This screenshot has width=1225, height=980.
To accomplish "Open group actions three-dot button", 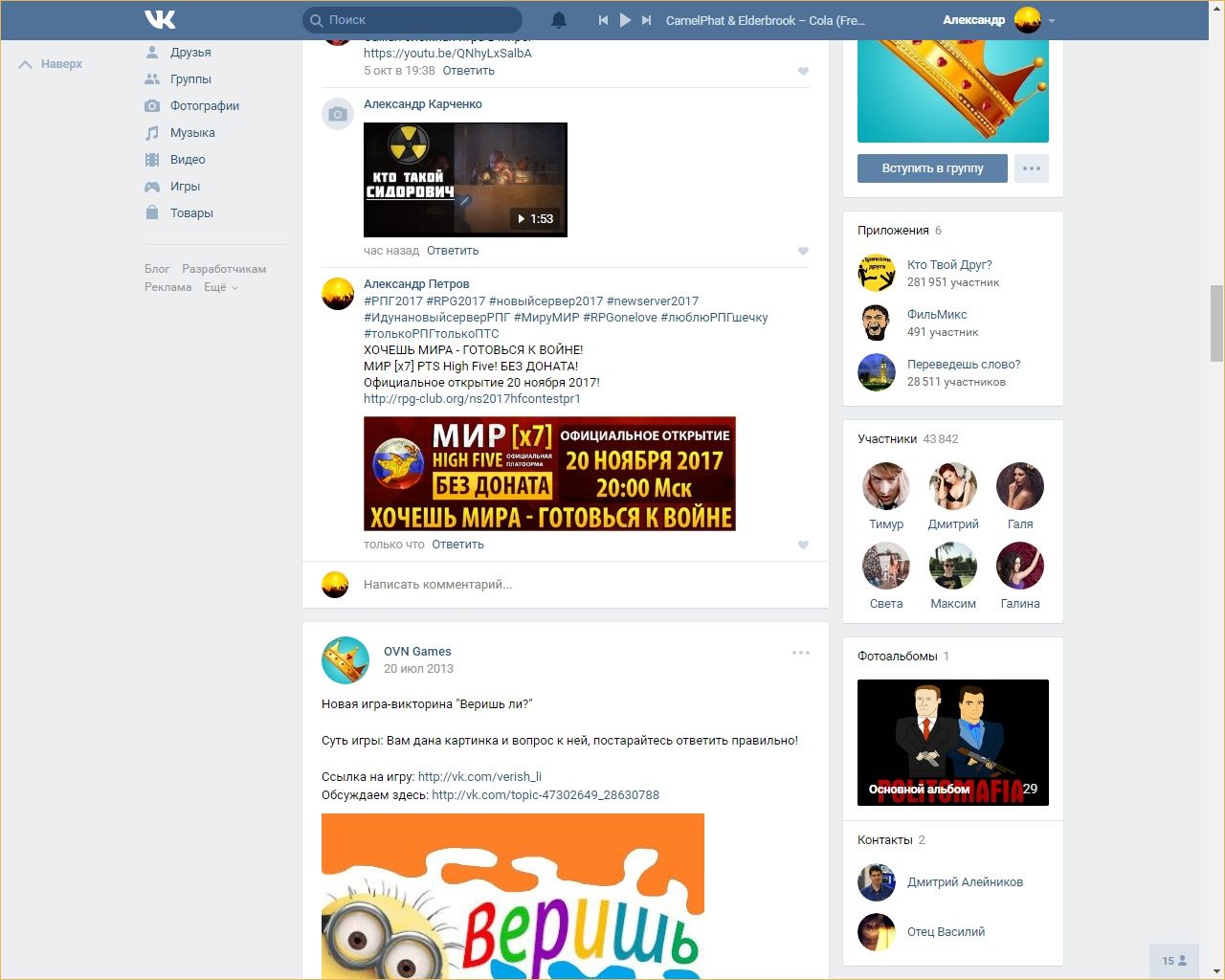I will click(x=1031, y=168).
